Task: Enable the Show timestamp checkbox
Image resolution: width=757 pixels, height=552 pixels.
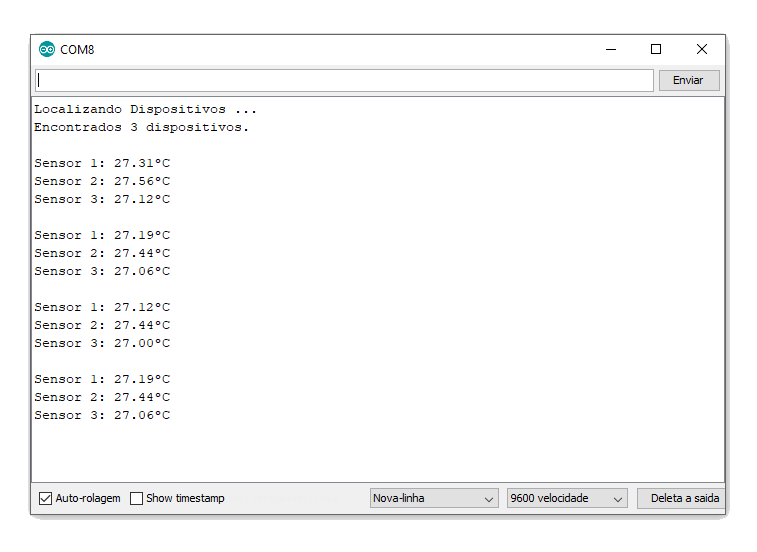Action: (x=137, y=498)
